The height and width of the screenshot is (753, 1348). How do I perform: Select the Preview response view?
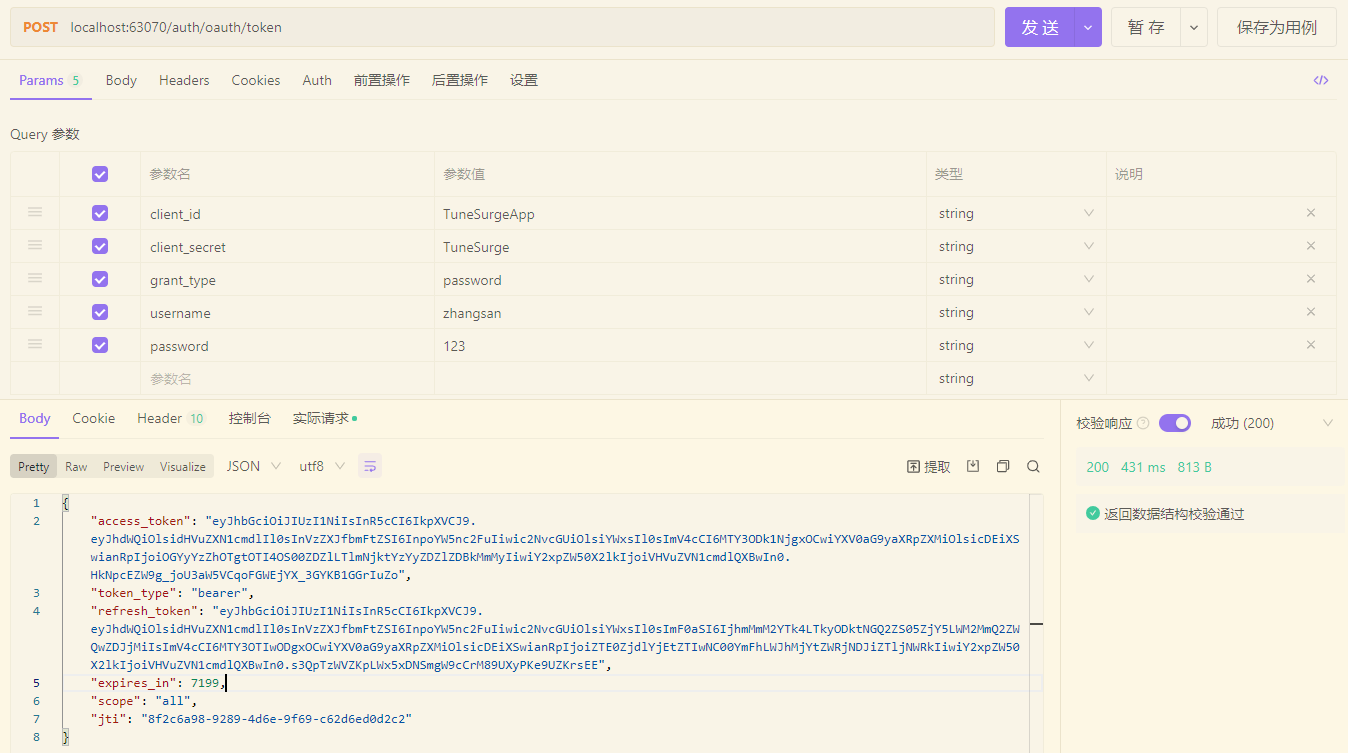pos(124,467)
